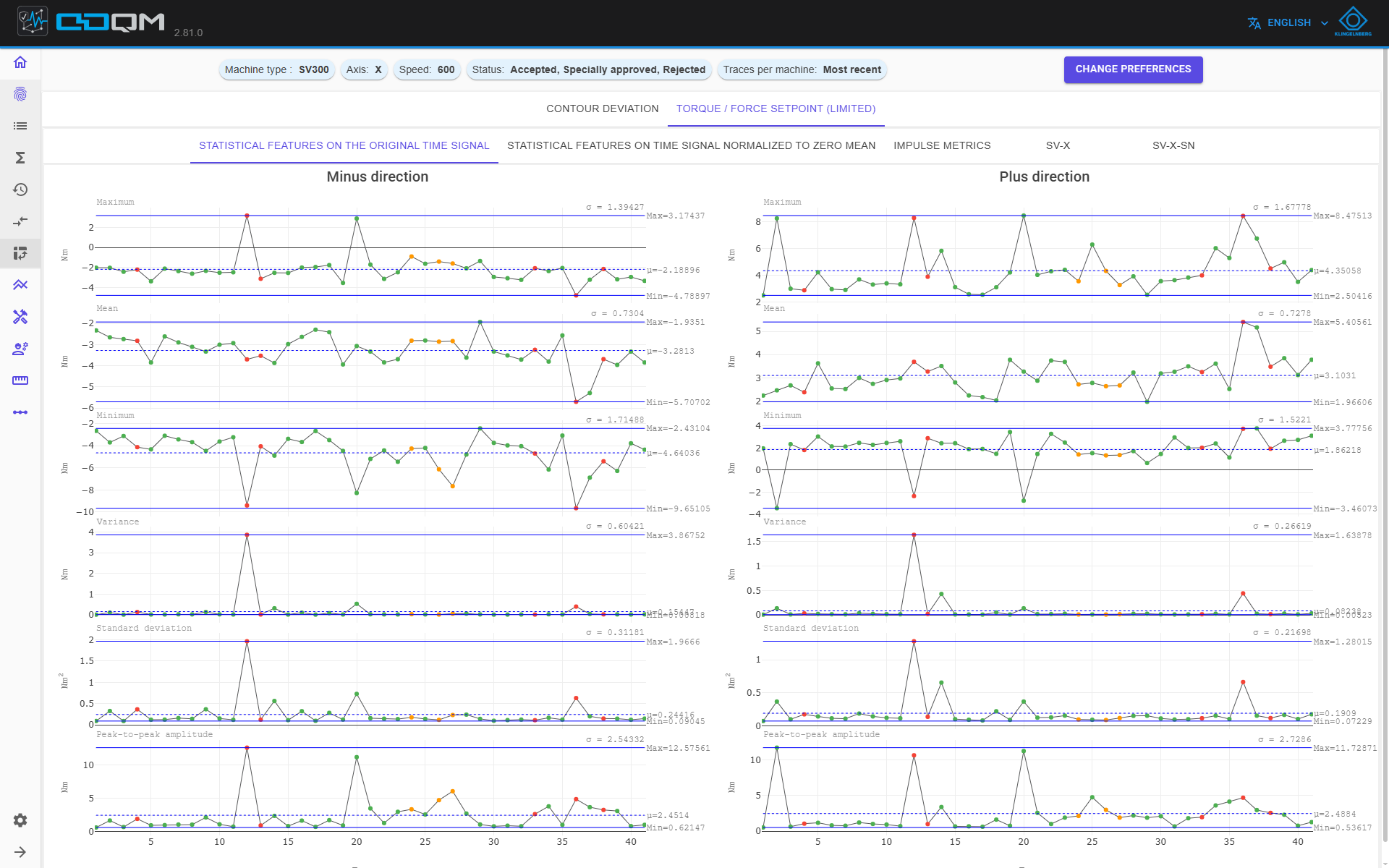
Task: Open the home icon in sidebar
Action: pos(20,62)
